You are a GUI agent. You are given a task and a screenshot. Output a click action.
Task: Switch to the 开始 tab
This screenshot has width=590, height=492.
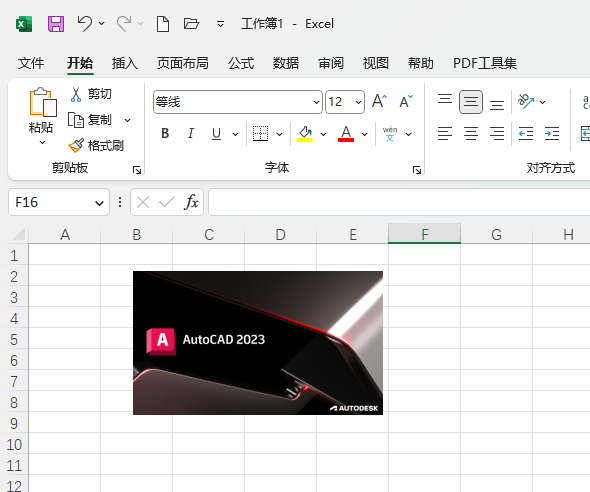[x=80, y=63]
